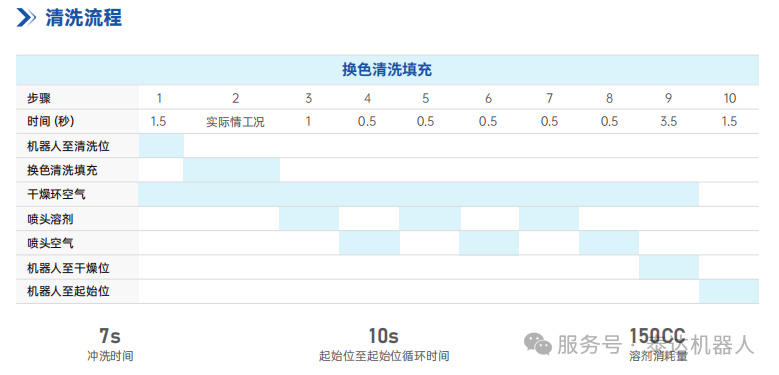779x375 pixels.
Task: Click the 1.5 time value for step 1
Action: click(158, 121)
